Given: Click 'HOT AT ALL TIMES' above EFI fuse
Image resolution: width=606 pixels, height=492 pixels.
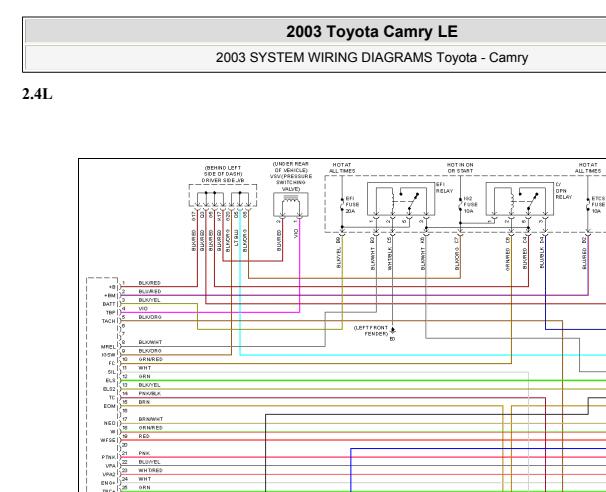Looking at the screenshot, I should tap(342, 168).
